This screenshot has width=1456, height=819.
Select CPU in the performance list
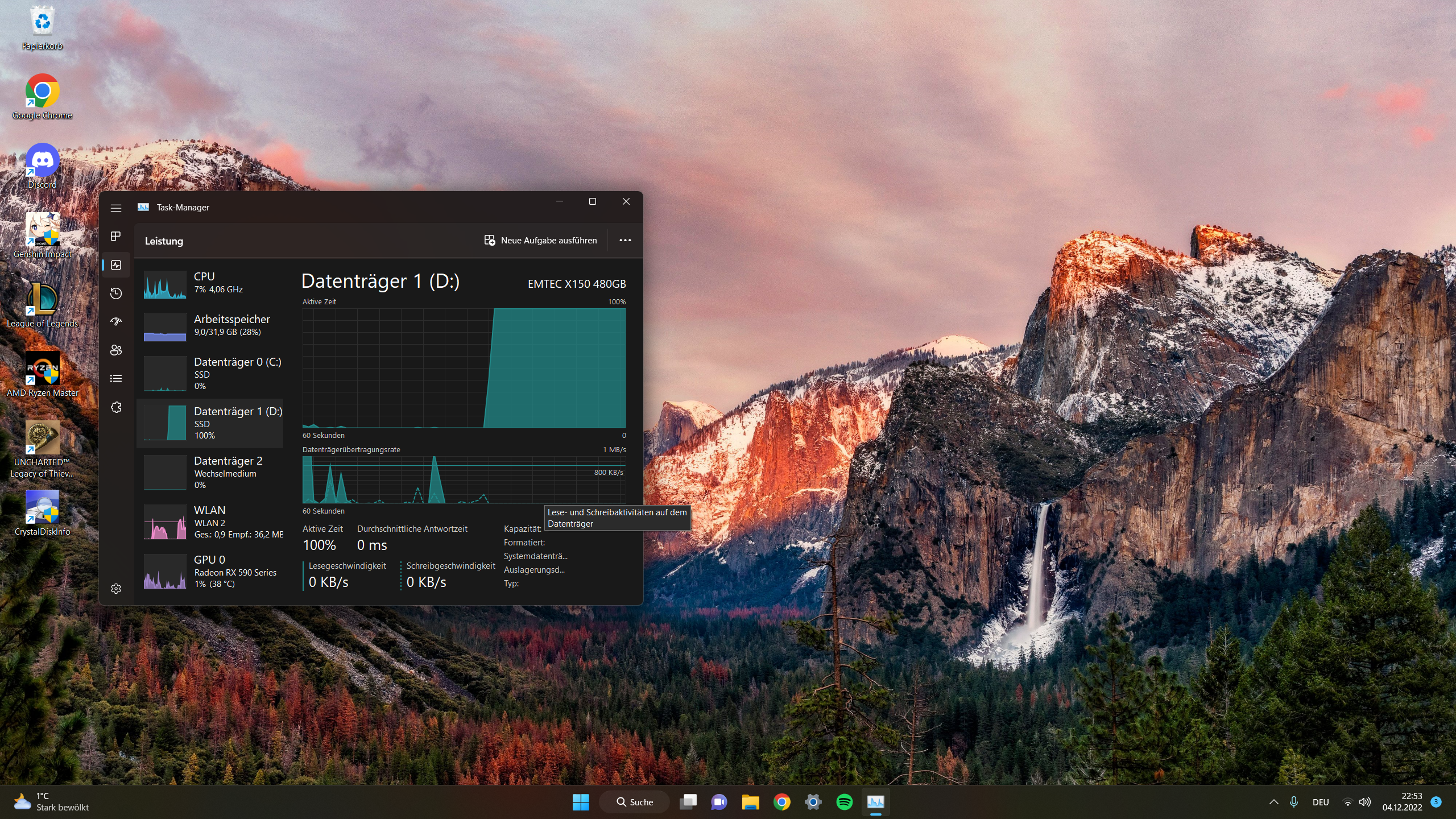210,283
